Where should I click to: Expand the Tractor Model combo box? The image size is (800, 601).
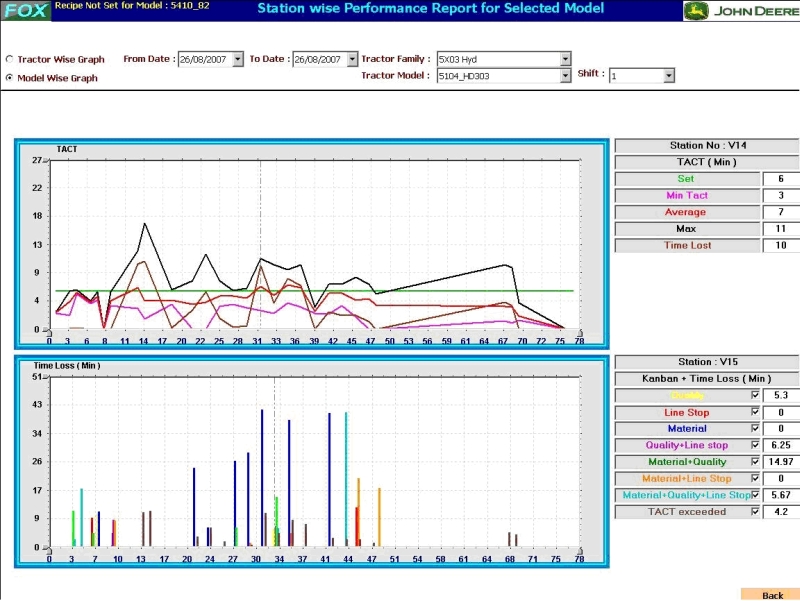pos(566,76)
